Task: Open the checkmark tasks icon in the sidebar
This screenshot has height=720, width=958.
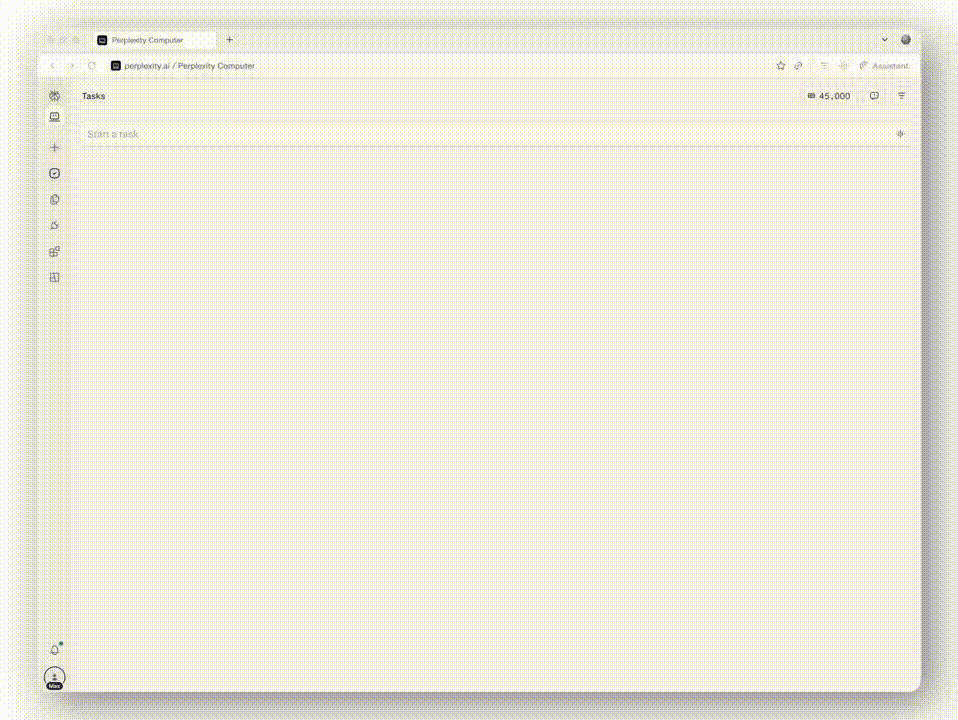Action: (x=54, y=173)
